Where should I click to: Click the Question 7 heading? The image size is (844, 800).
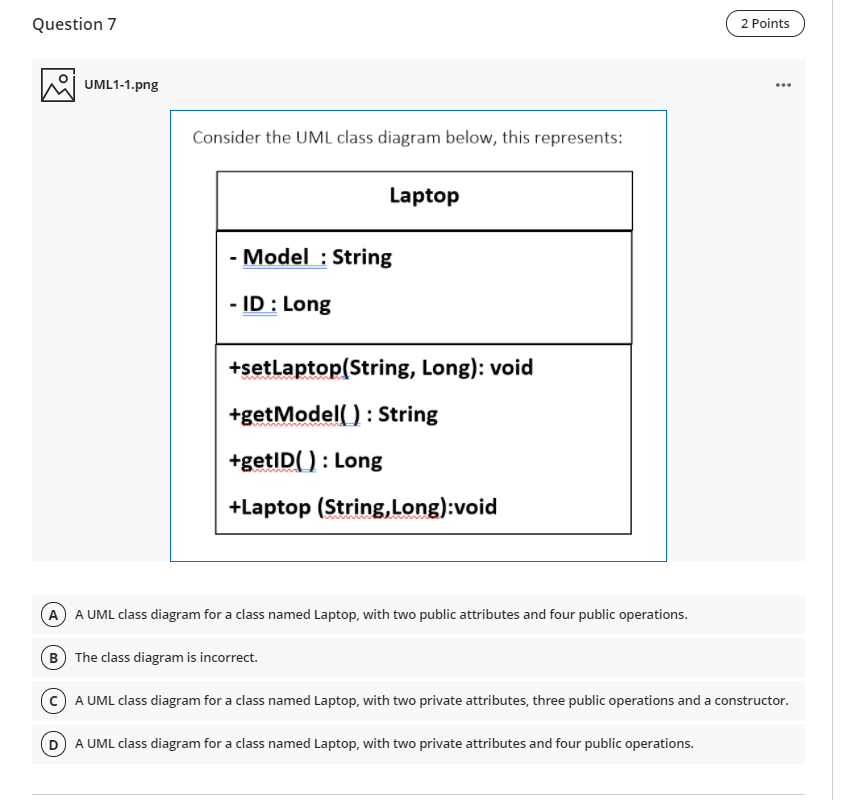pos(75,24)
